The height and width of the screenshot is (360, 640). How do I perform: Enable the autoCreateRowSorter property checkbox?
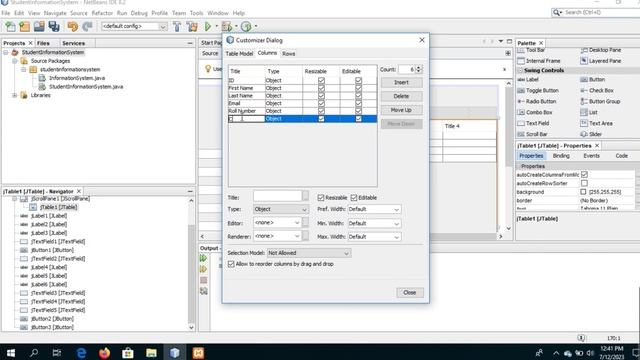[x=584, y=183]
